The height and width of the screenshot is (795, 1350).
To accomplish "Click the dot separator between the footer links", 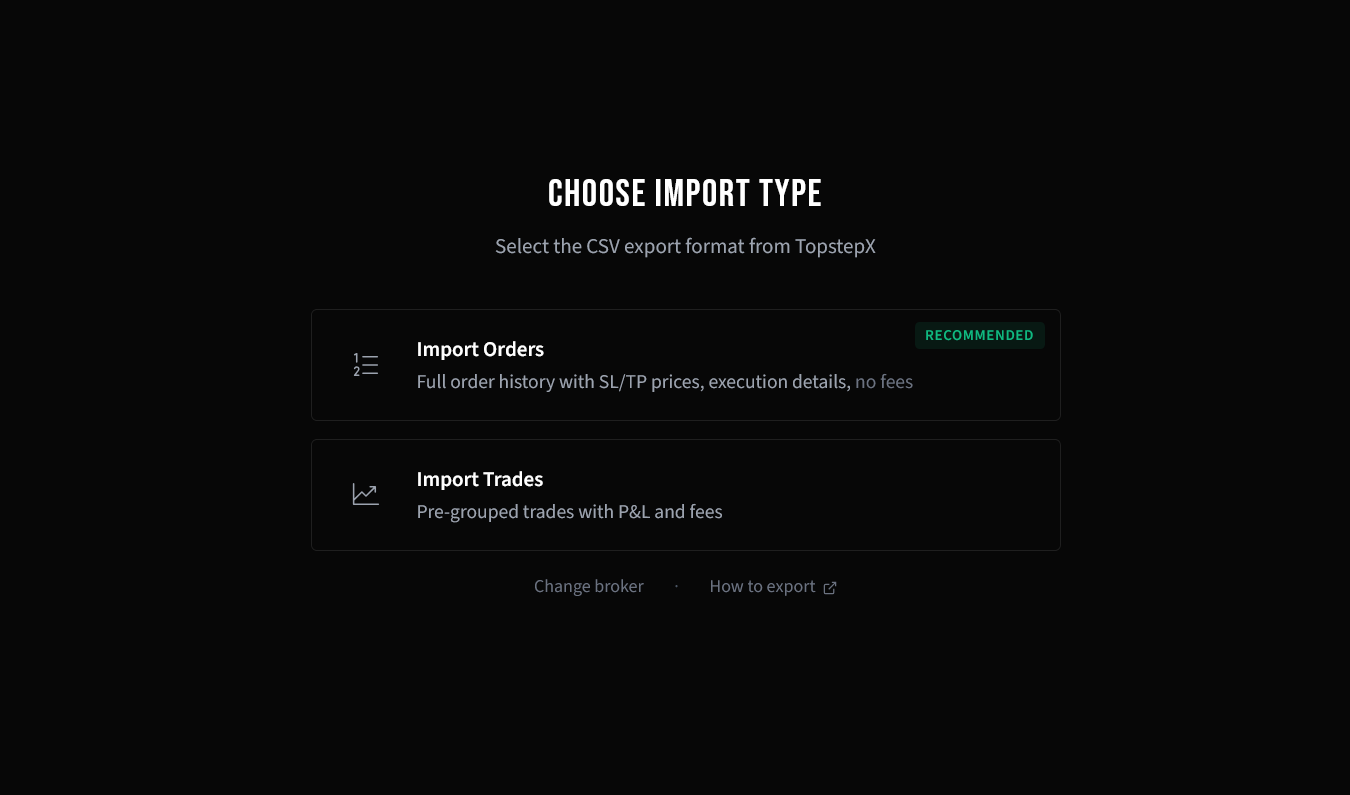I will 676,586.
